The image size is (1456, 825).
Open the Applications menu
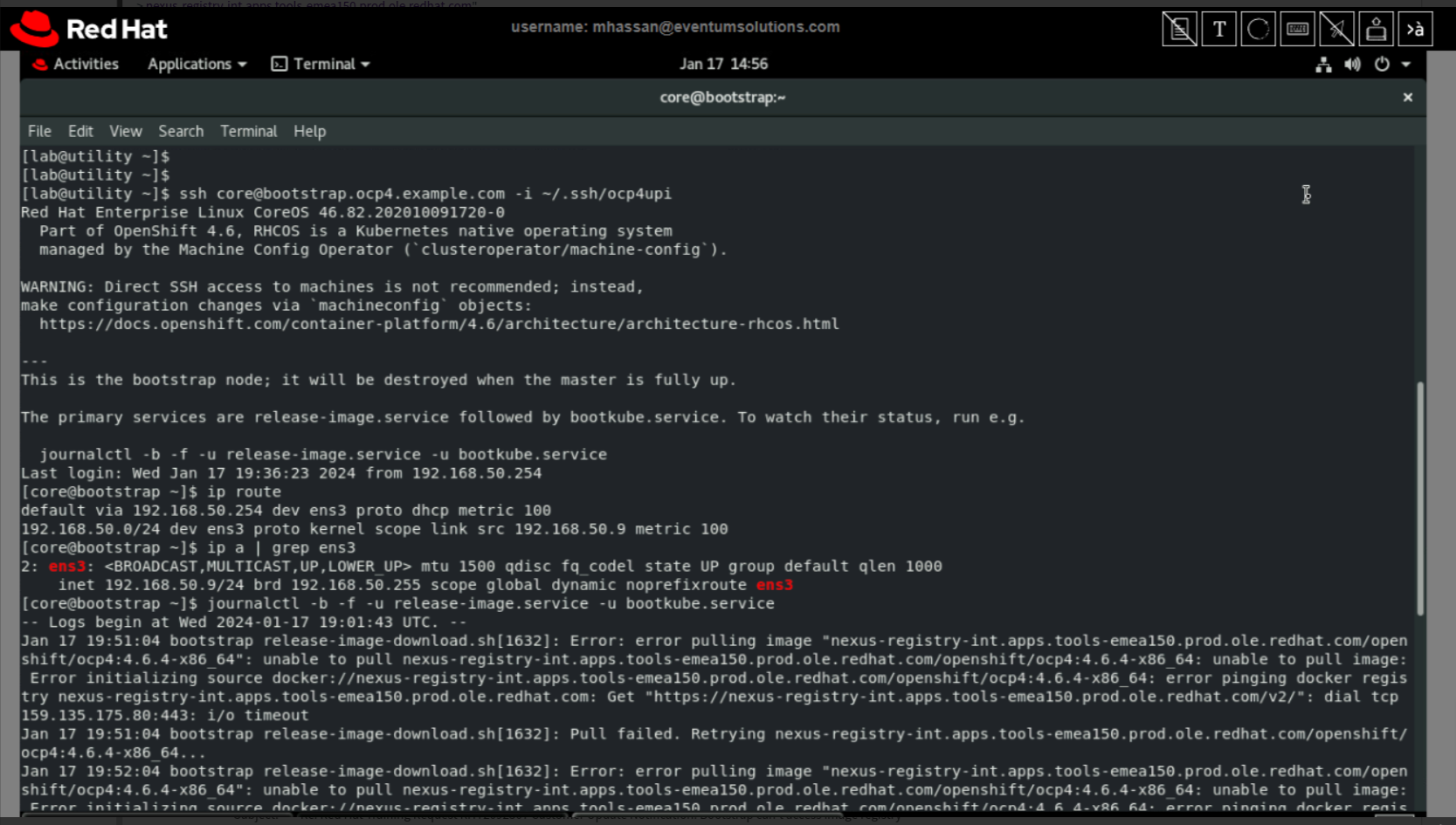[197, 64]
